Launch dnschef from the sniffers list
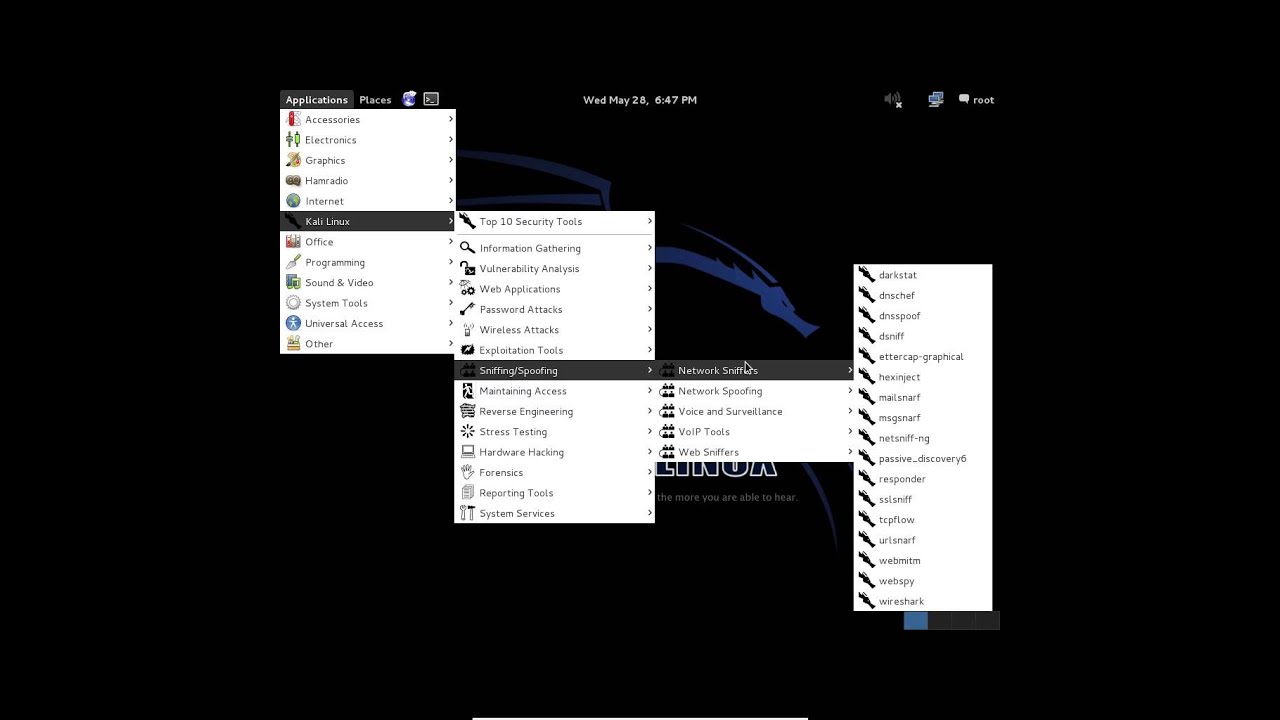Viewport: 1280px width, 720px height. (x=923, y=295)
